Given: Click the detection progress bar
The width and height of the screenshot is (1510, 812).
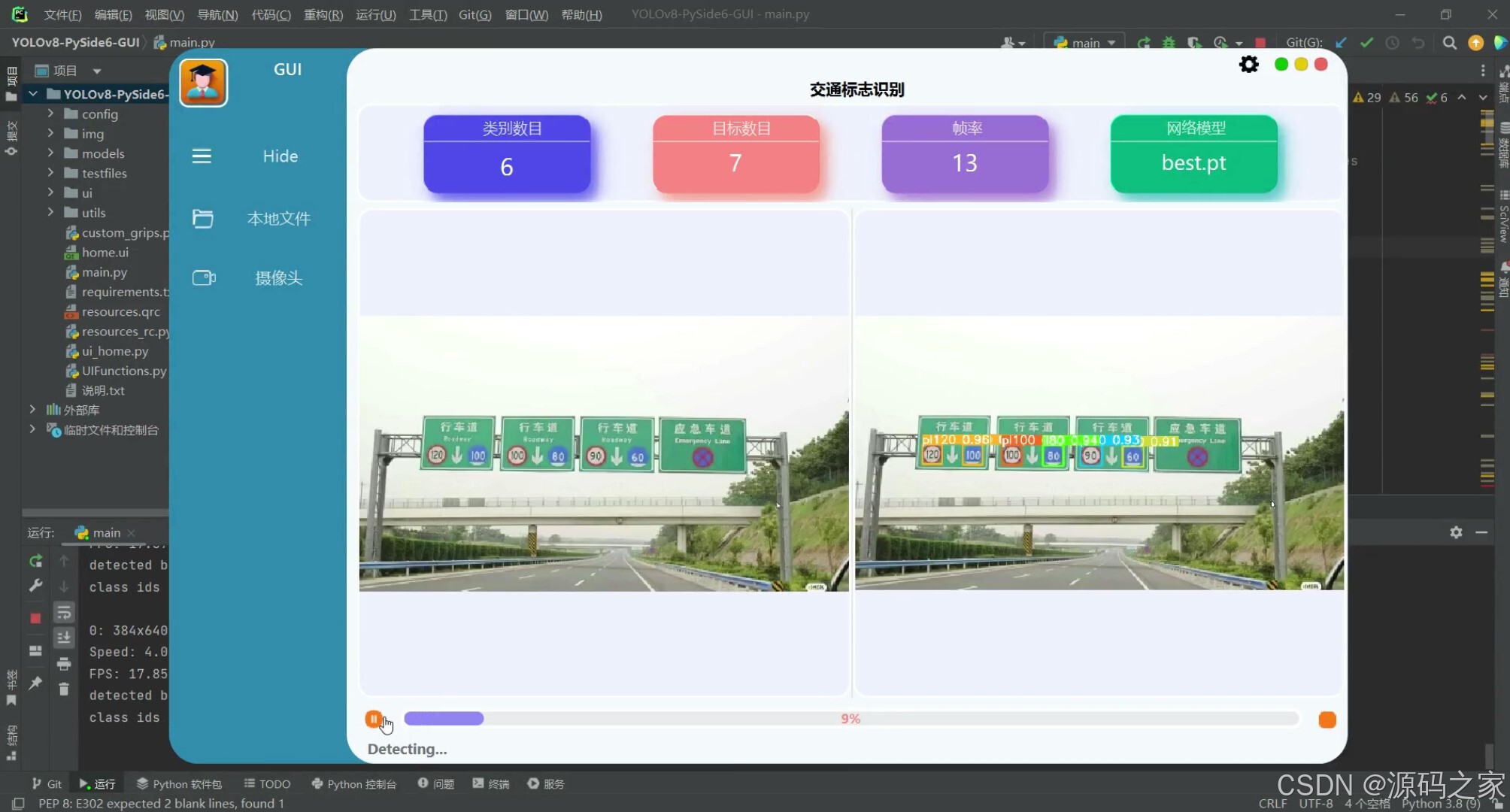Looking at the screenshot, I should click(x=850, y=719).
